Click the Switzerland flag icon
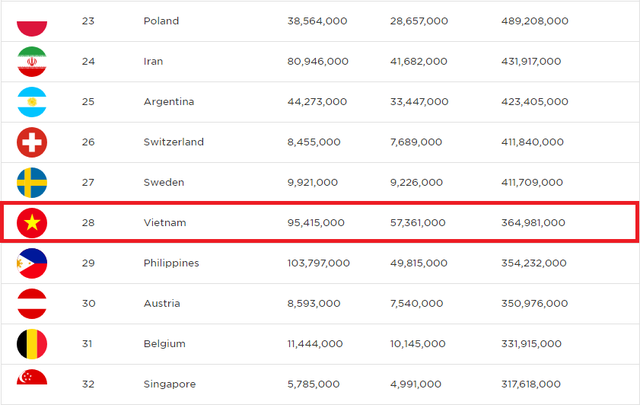 pyautogui.click(x=32, y=142)
